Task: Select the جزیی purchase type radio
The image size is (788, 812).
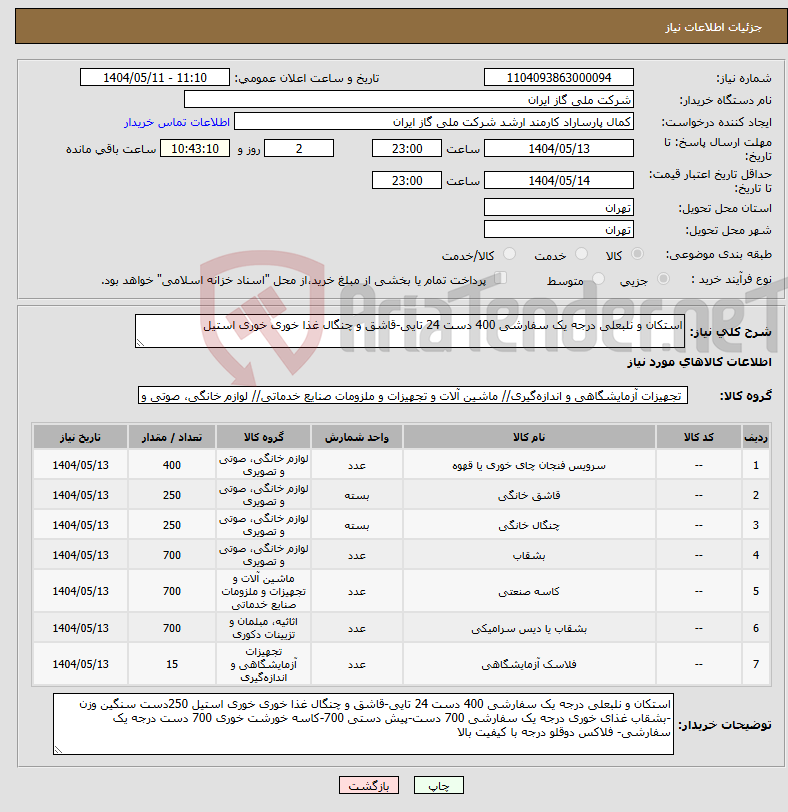Action: click(x=663, y=279)
